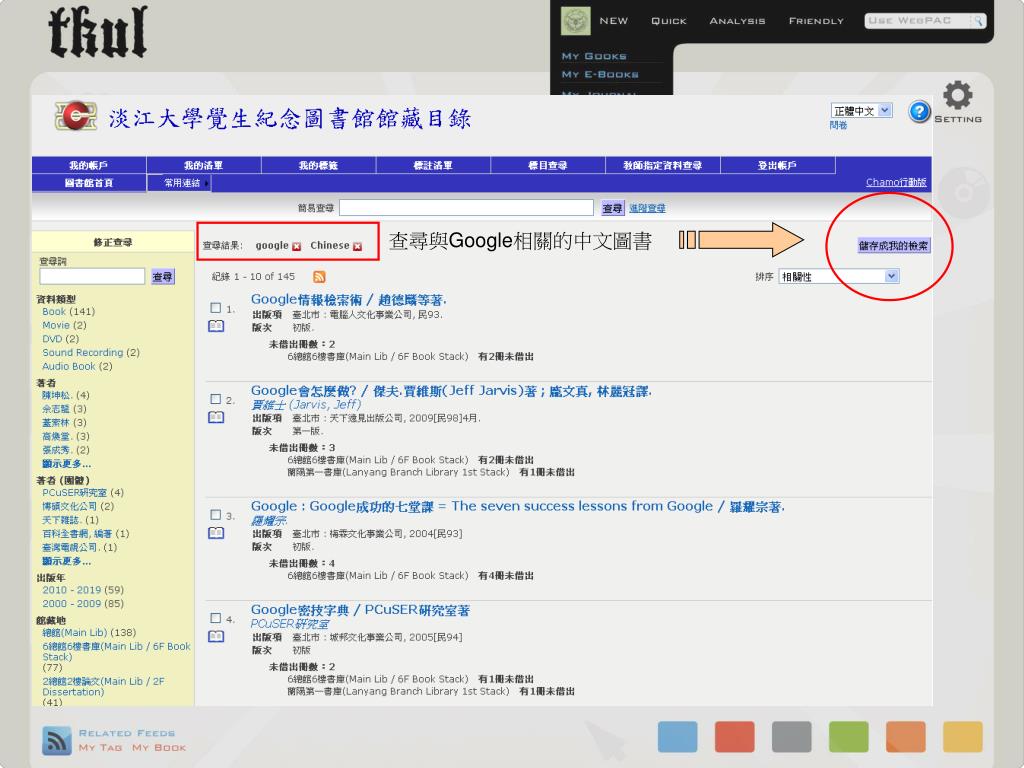Open the 正體中文 language dropdown
The image size is (1024, 768).
click(861, 110)
